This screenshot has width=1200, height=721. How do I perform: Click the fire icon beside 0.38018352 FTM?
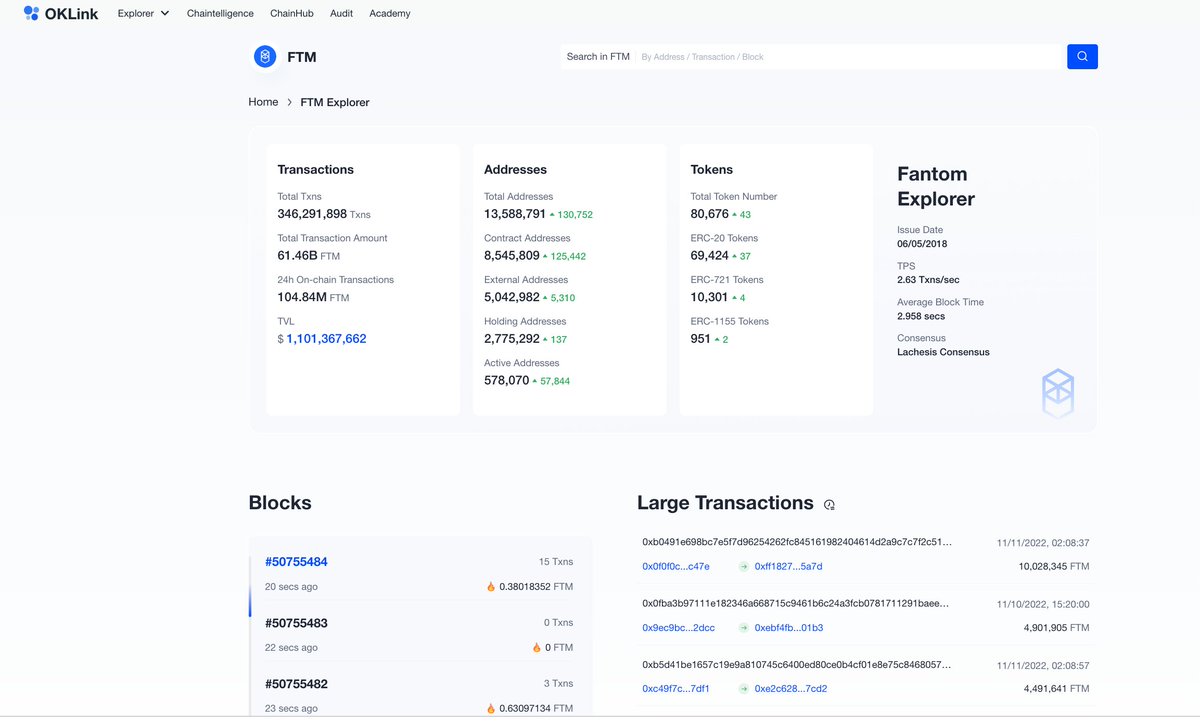point(491,587)
